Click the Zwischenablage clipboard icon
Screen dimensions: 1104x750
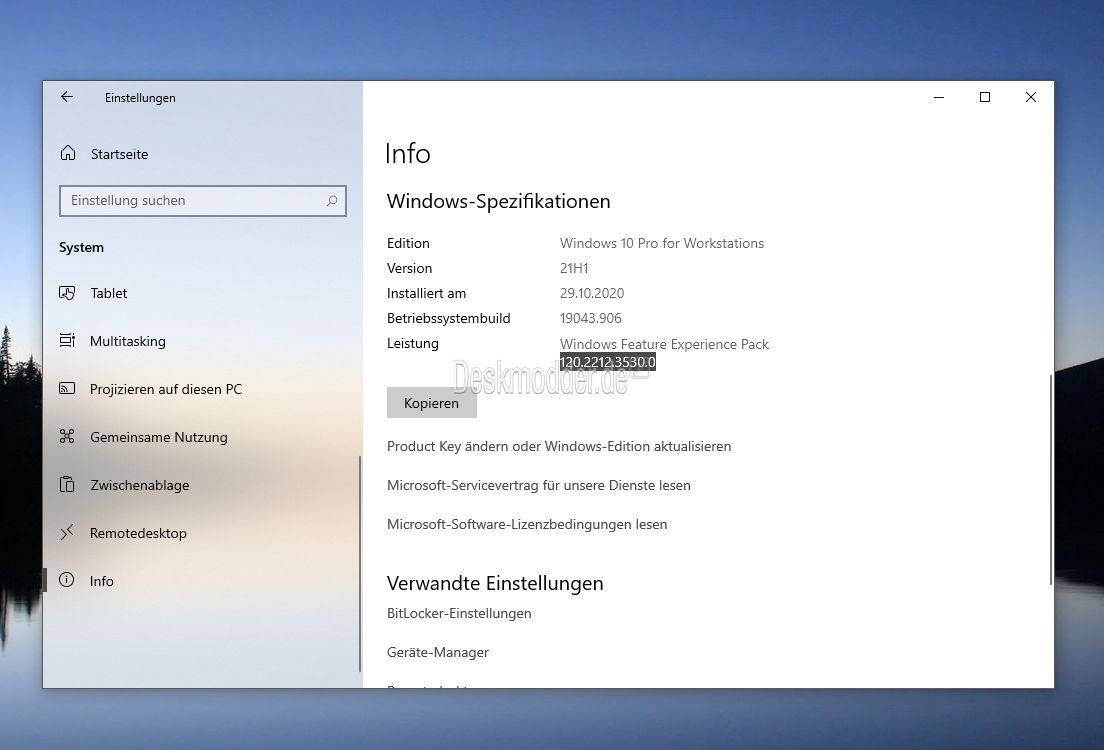coord(67,485)
